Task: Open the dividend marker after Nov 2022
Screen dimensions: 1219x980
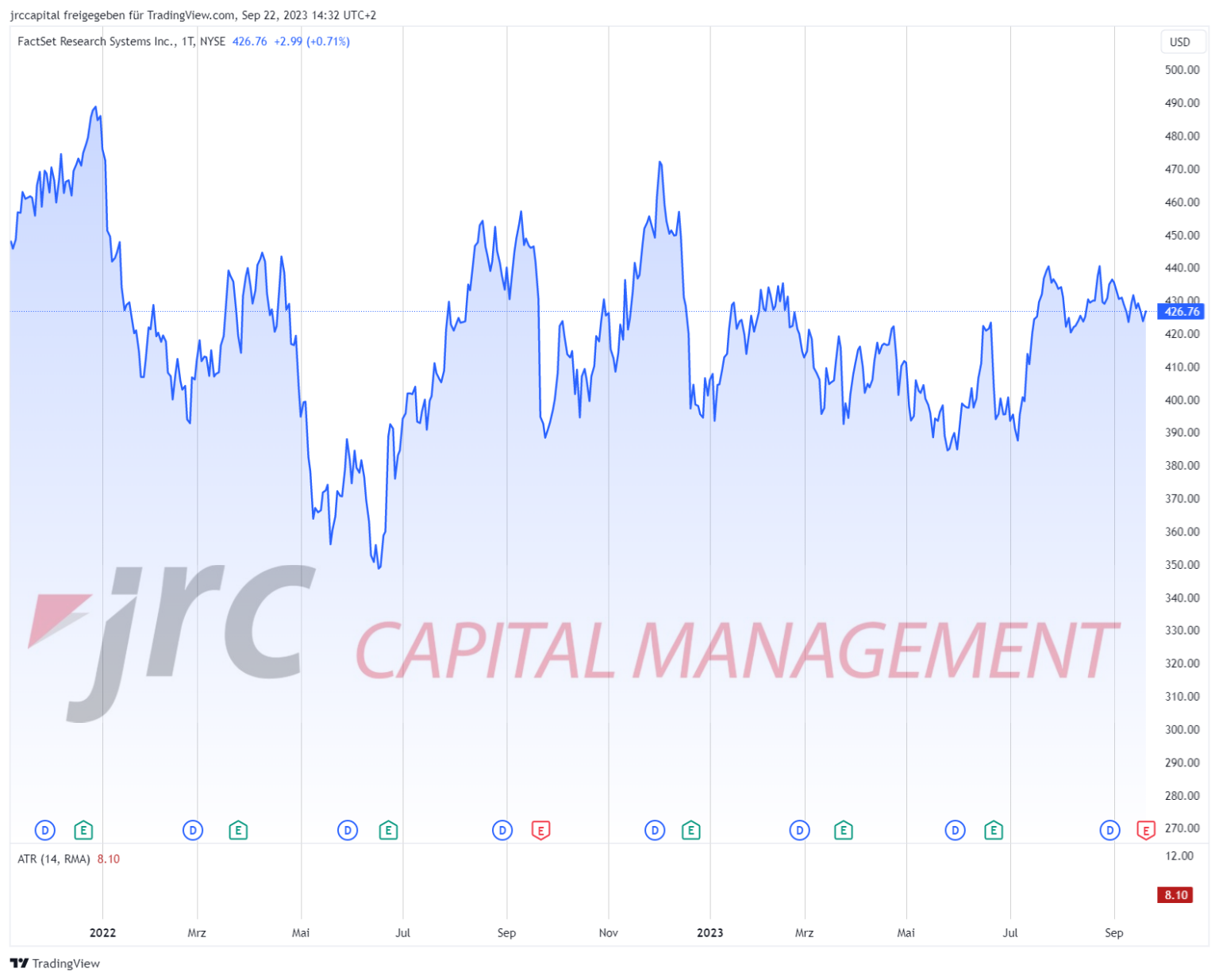Action: [x=655, y=831]
